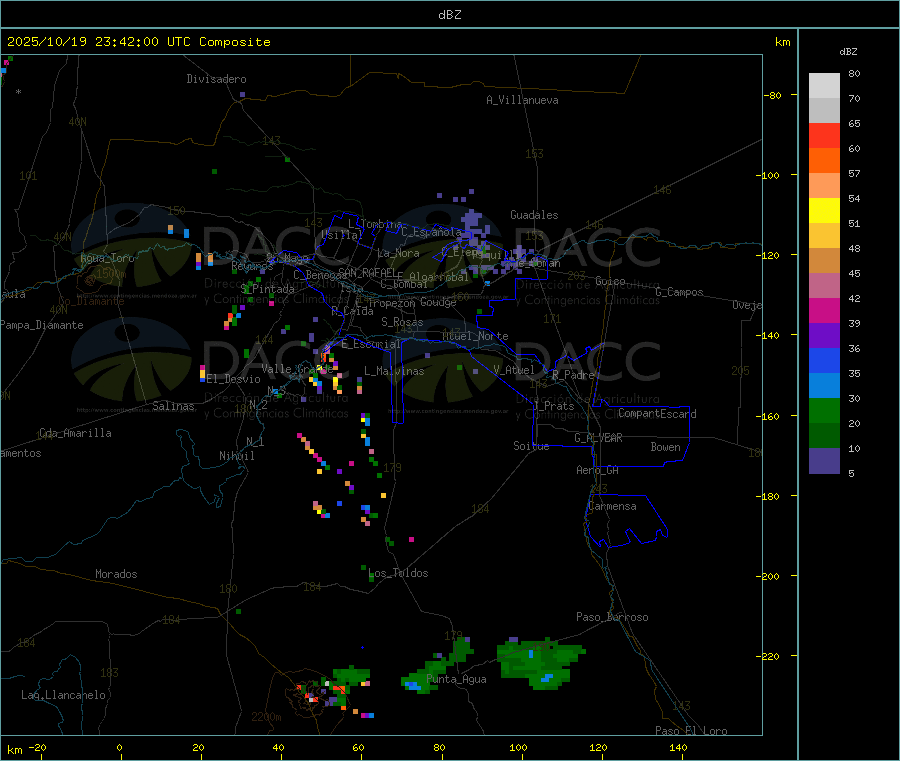The image size is (900, 761).
Task: Select the magenta 39-42 dBZ legend swatch
Action: click(x=824, y=310)
